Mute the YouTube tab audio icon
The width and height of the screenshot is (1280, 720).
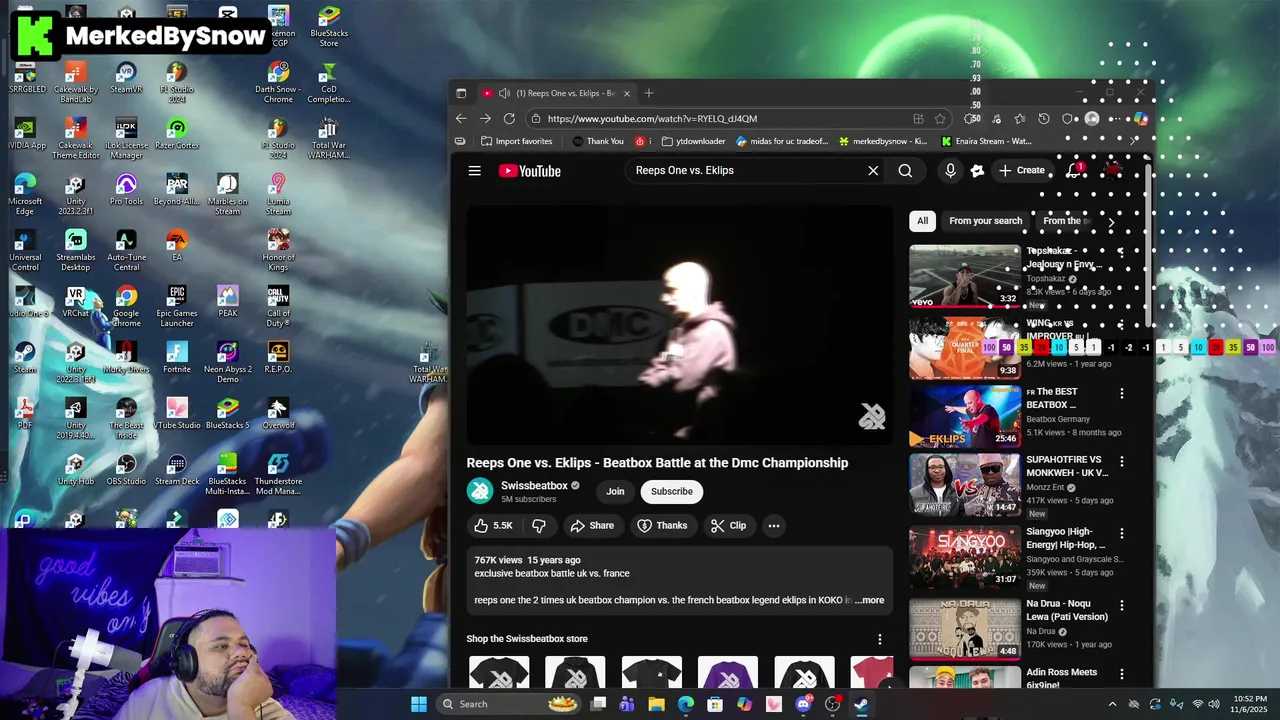505,93
